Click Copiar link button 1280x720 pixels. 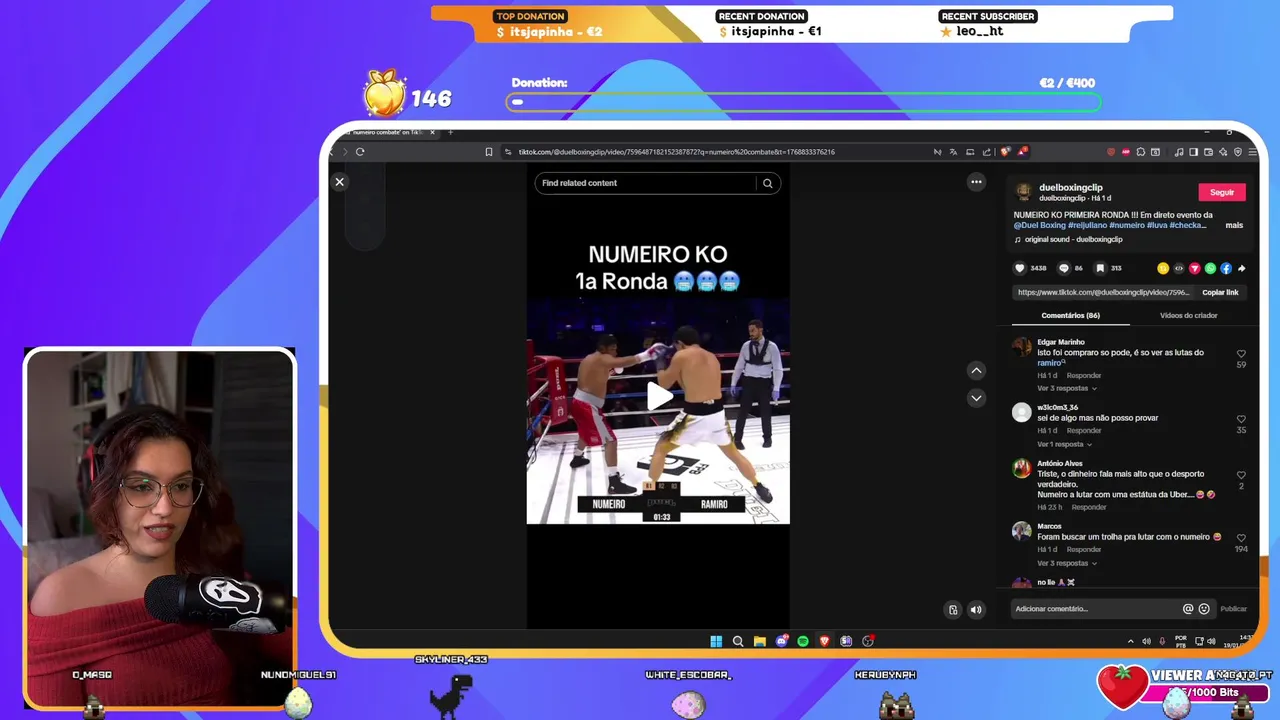1220,292
